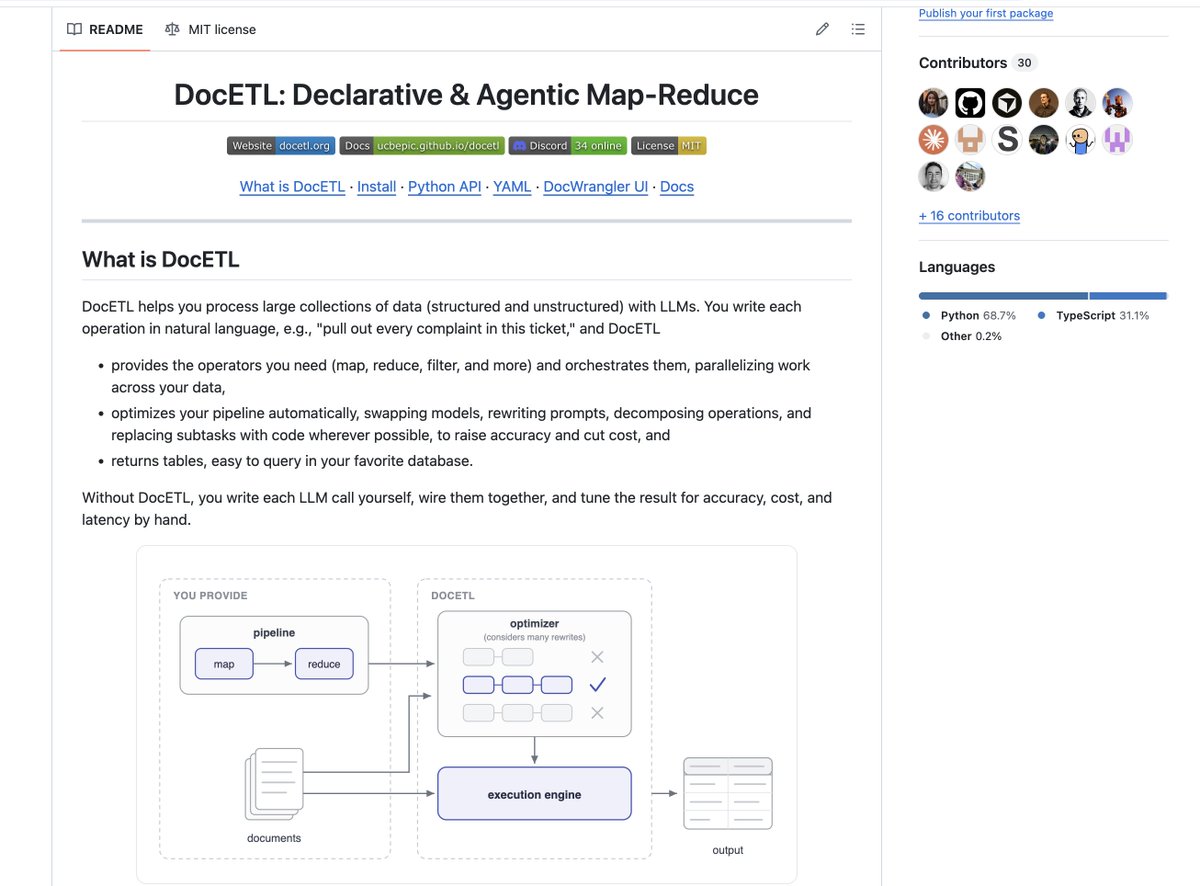Click the orange starburst contributor avatar
Image resolution: width=1200 pixels, height=886 pixels.
pos(933,140)
